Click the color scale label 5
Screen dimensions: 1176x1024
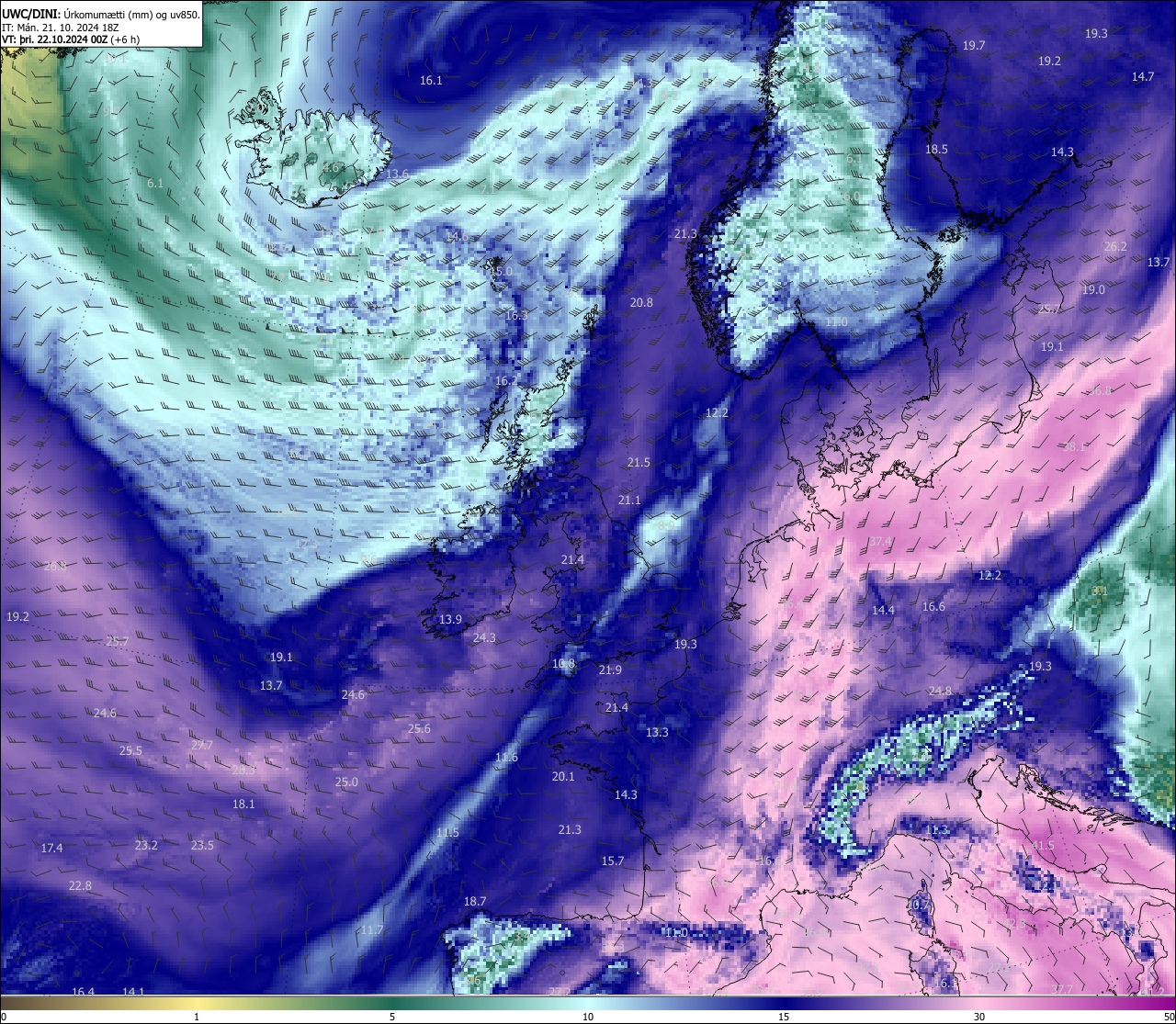392,1017
